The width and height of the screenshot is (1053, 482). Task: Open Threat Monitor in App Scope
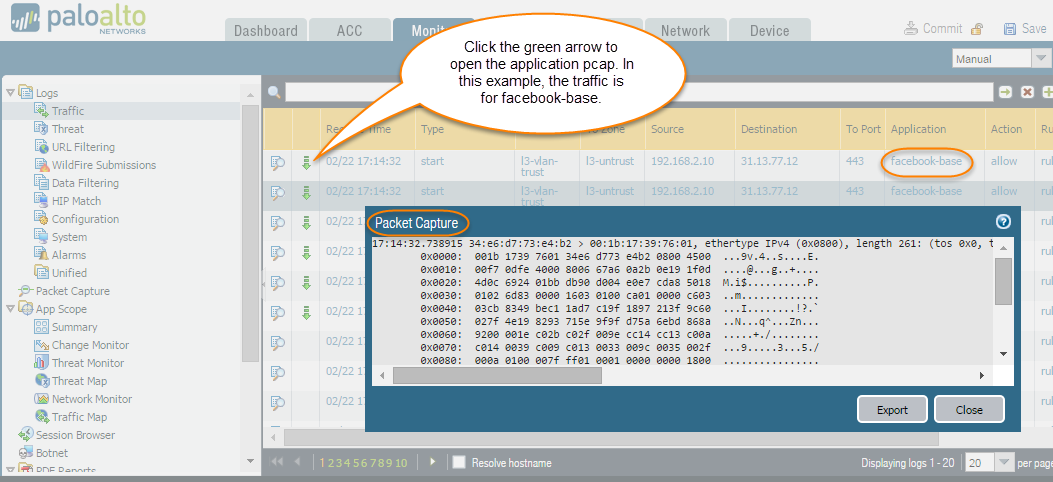tap(88, 363)
